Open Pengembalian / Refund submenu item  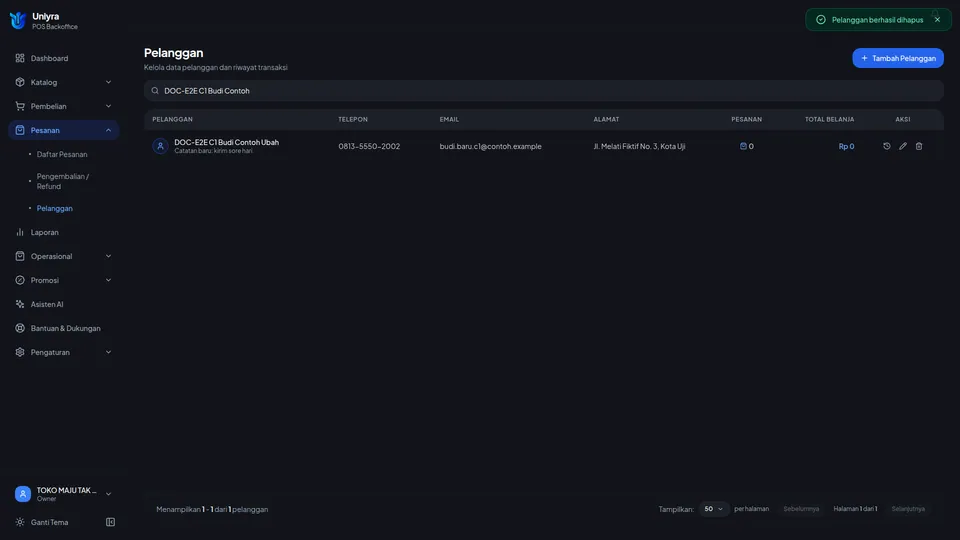coord(62,181)
